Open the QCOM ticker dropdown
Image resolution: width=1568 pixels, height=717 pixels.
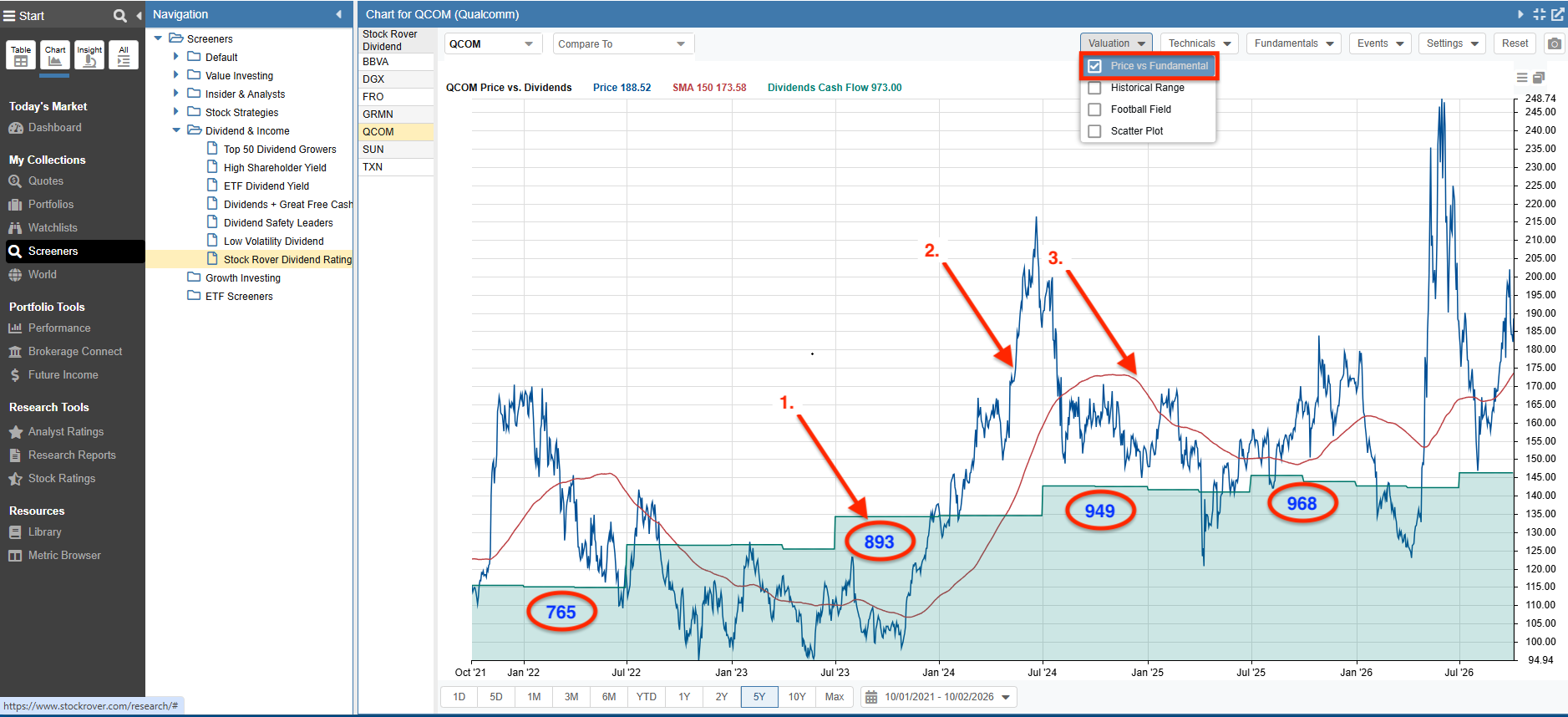tap(493, 44)
